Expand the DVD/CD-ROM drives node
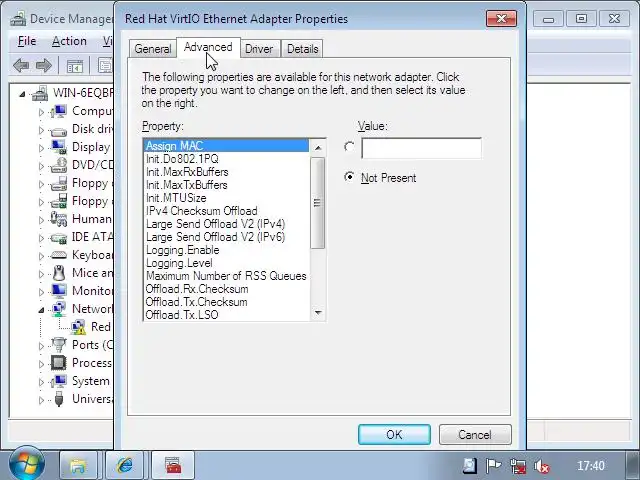Image resolution: width=640 pixels, height=480 pixels. pyautogui.click(x=41, y=166)
